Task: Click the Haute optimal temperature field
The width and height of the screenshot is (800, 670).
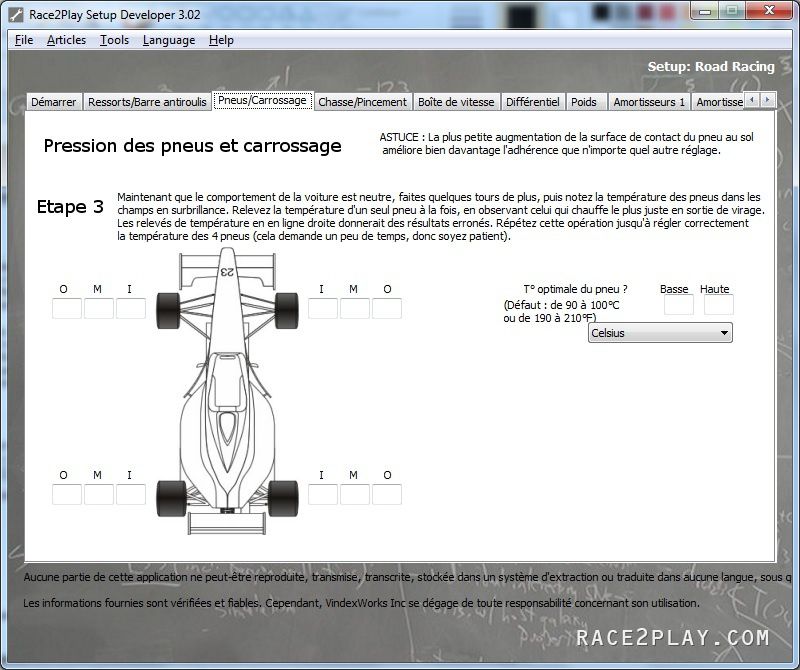Action: (x=718, y=306)
